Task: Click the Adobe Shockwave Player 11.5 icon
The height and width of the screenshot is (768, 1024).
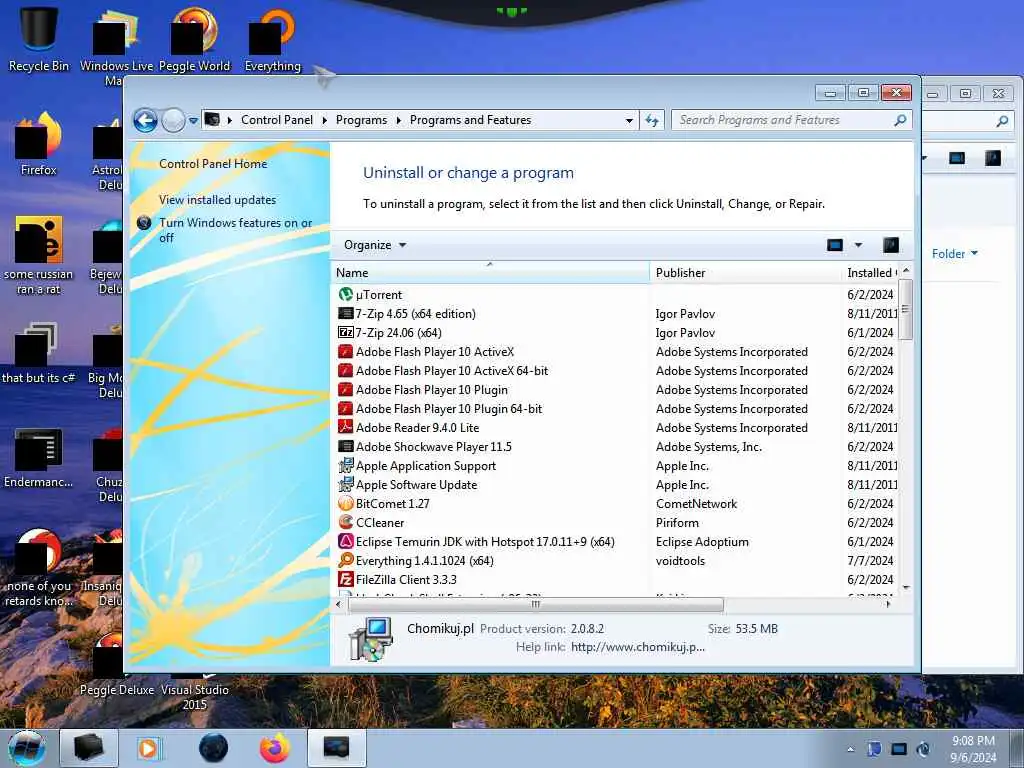Action: click(345, 447)
